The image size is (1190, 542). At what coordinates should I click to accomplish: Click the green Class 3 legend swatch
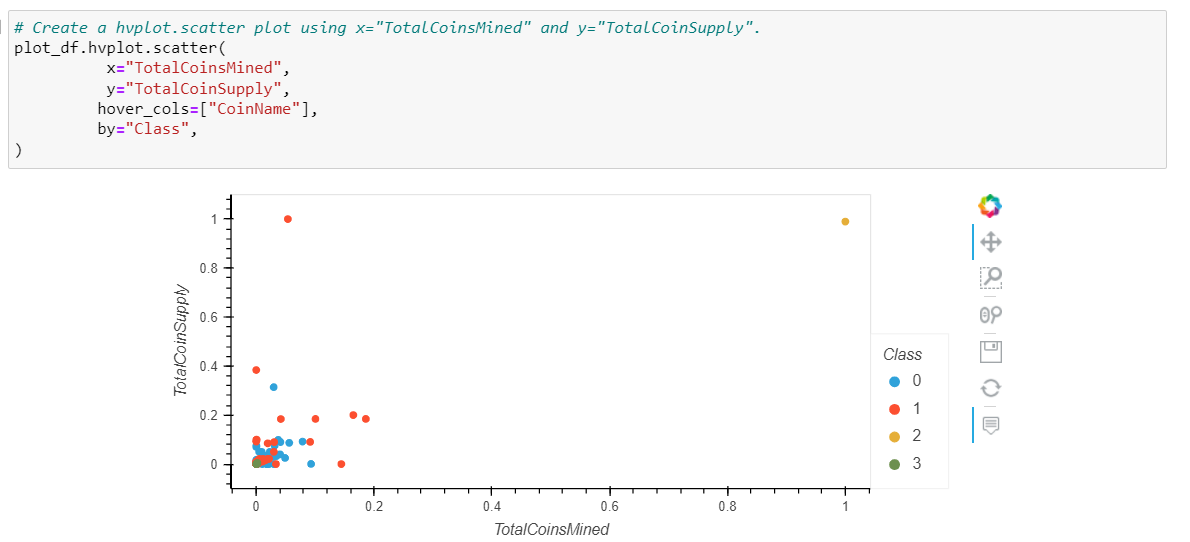(894, 464)
